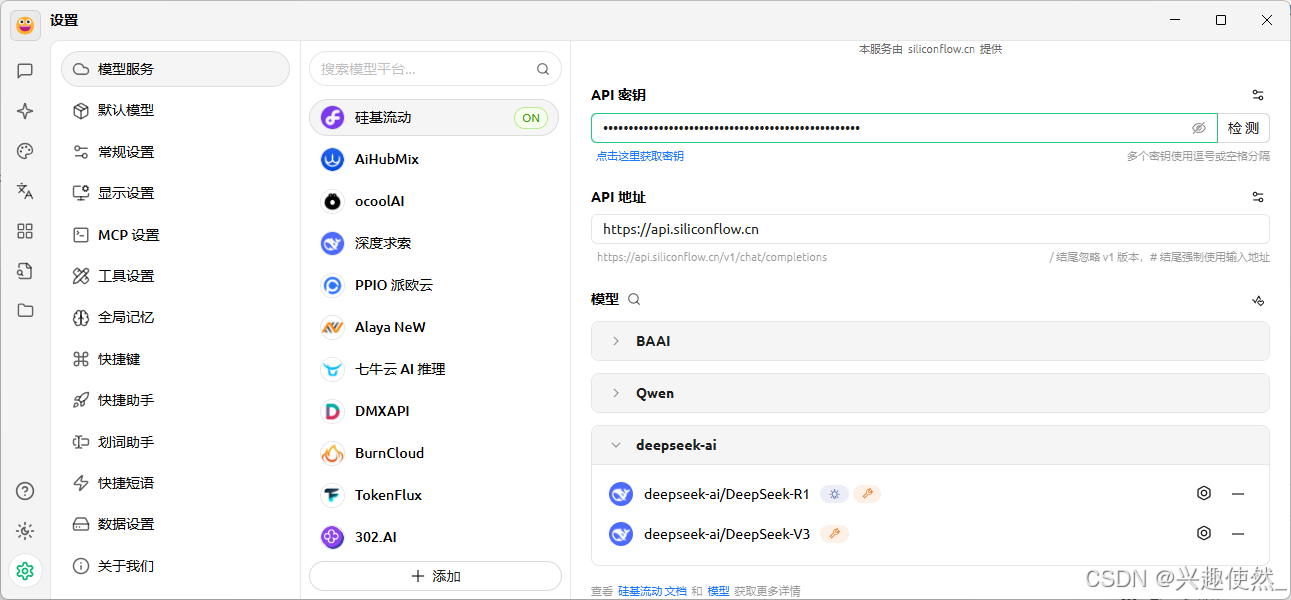
Task: Select DMXAPI provider
Action: tap(434, 411)
